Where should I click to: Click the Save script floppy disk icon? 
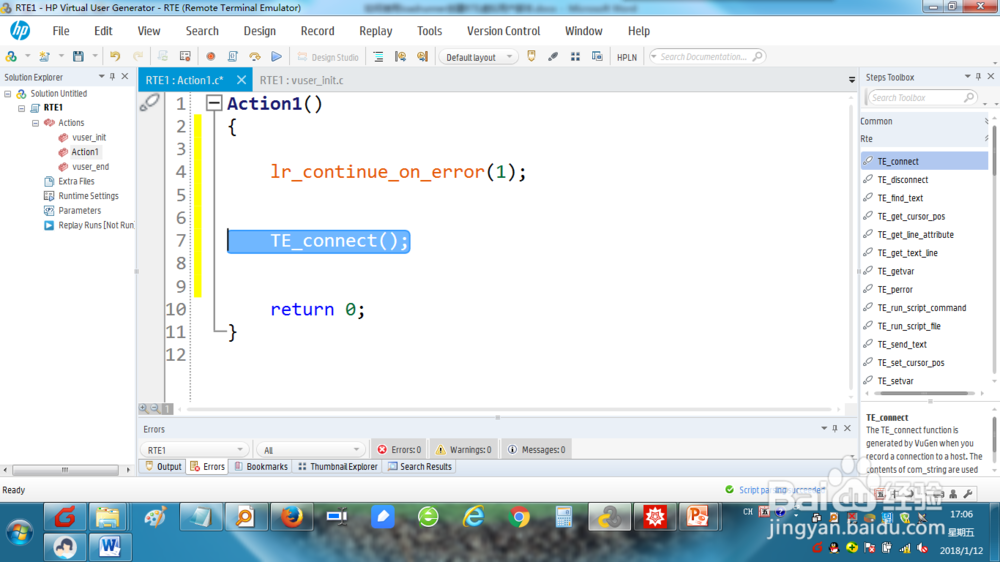coord(78,57)
